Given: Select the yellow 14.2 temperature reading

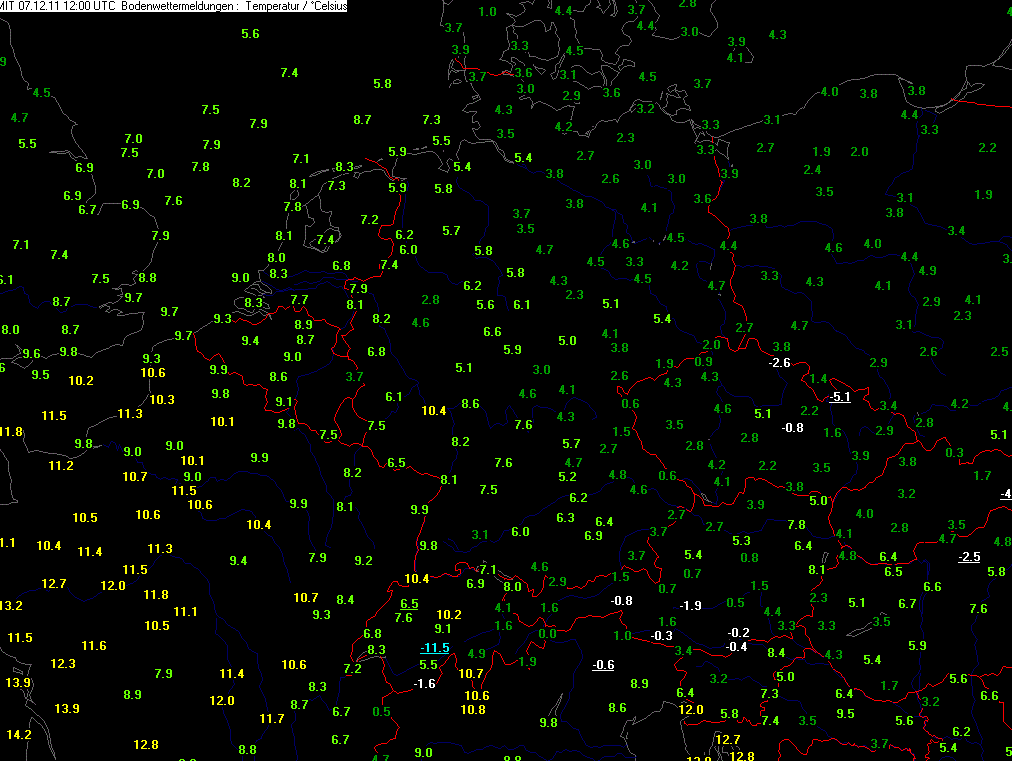Looking at the screenshot, I should [19, 734].
